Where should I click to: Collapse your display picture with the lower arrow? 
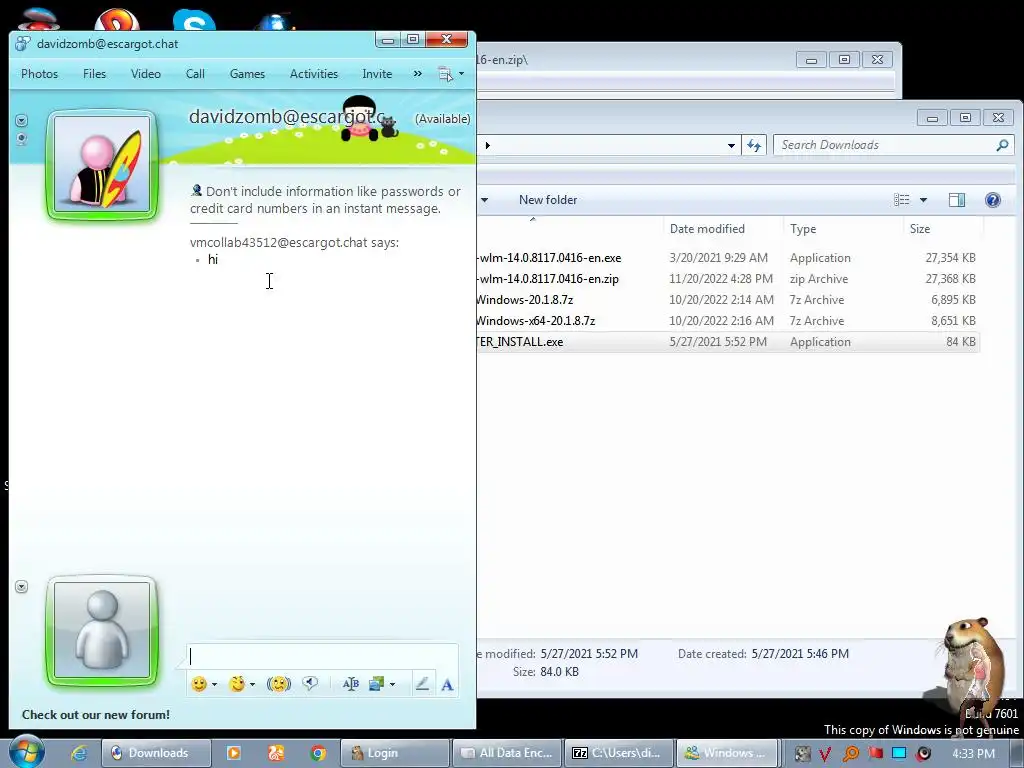22,586
